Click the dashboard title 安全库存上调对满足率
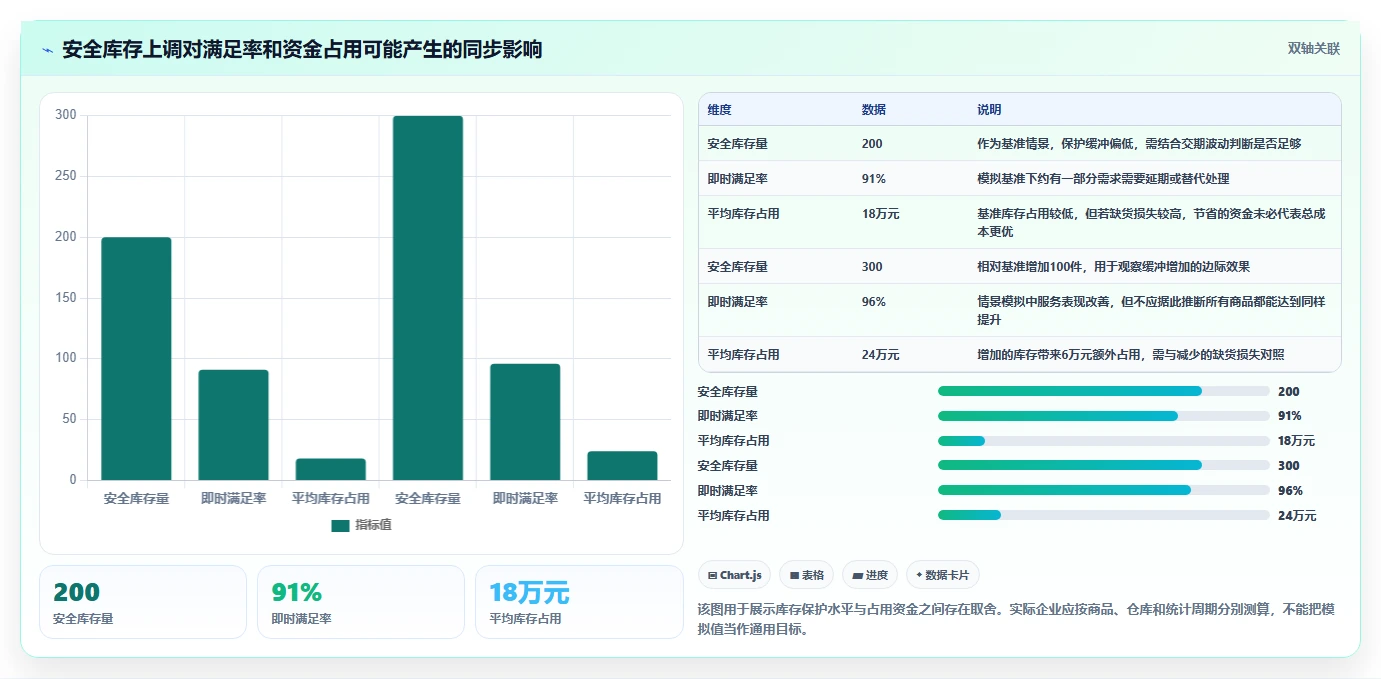The height and width of the screenshot is (679, 1381). (x=302, y=49)
